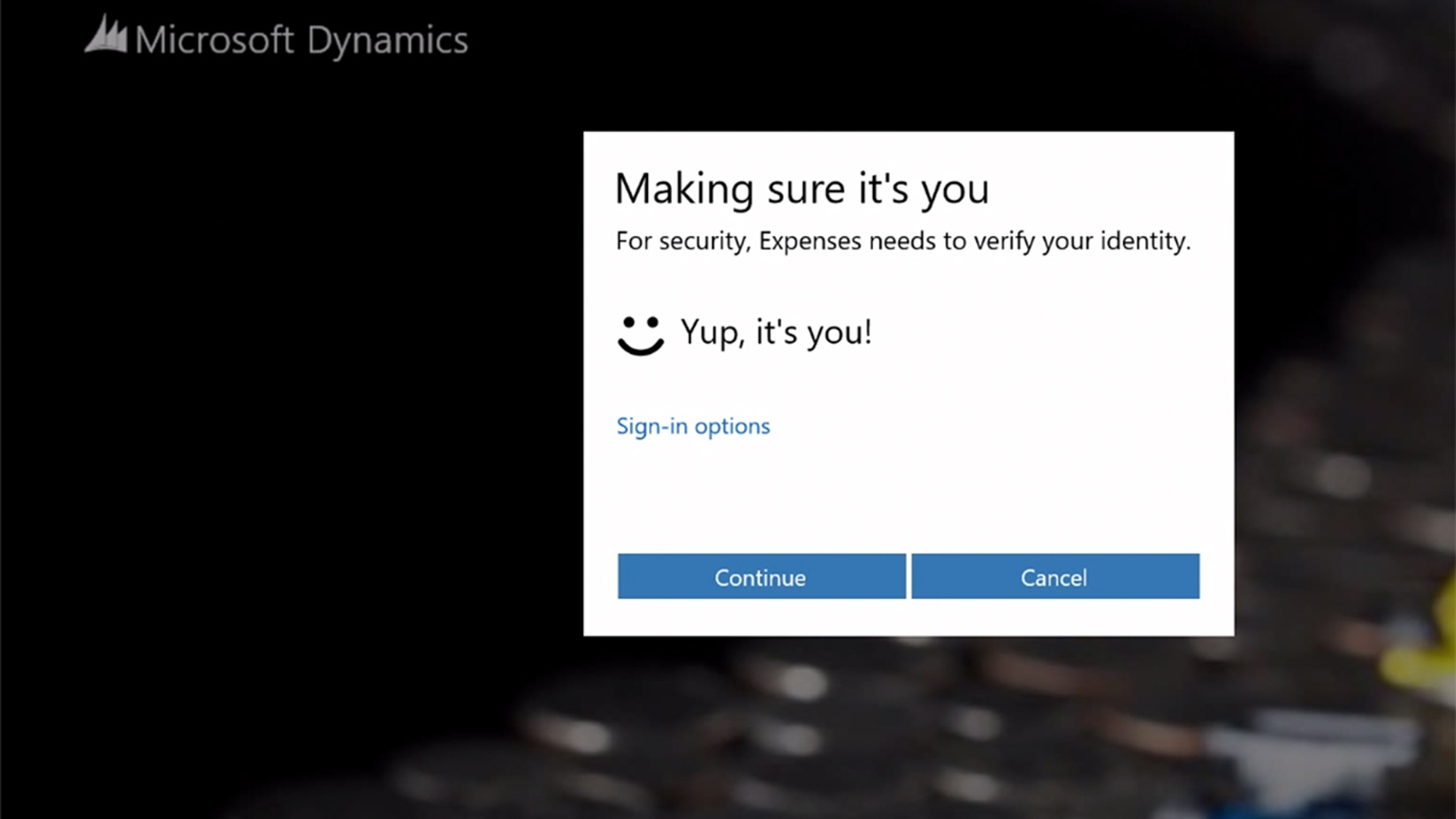Click the "Yup, it's you!" confirmation text
The width and height of the screenshot is (1456, 819).
click(776, 332)
